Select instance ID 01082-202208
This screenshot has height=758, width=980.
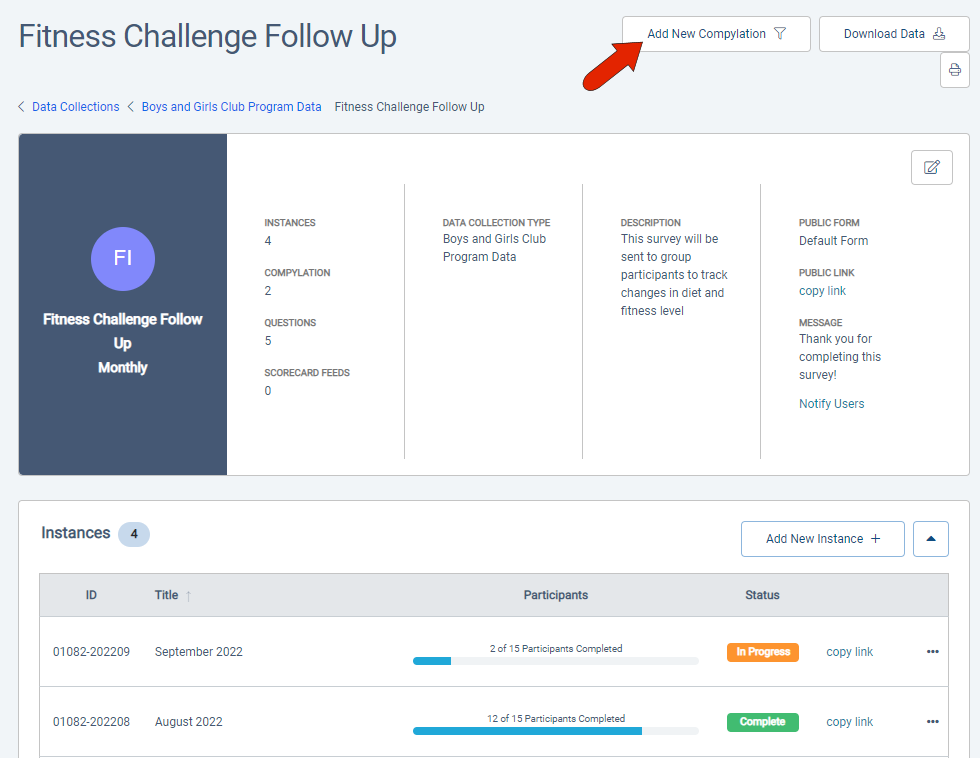[x=91, y=722]
